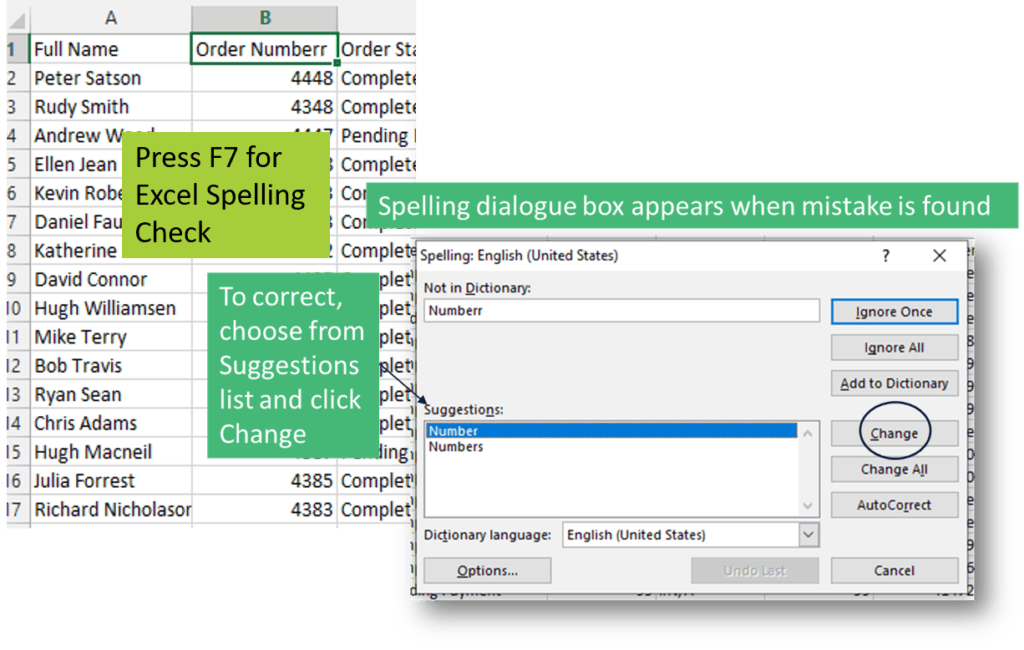
Task: Select cell 'Order Numberr'
Action: [x=264, y=49]
